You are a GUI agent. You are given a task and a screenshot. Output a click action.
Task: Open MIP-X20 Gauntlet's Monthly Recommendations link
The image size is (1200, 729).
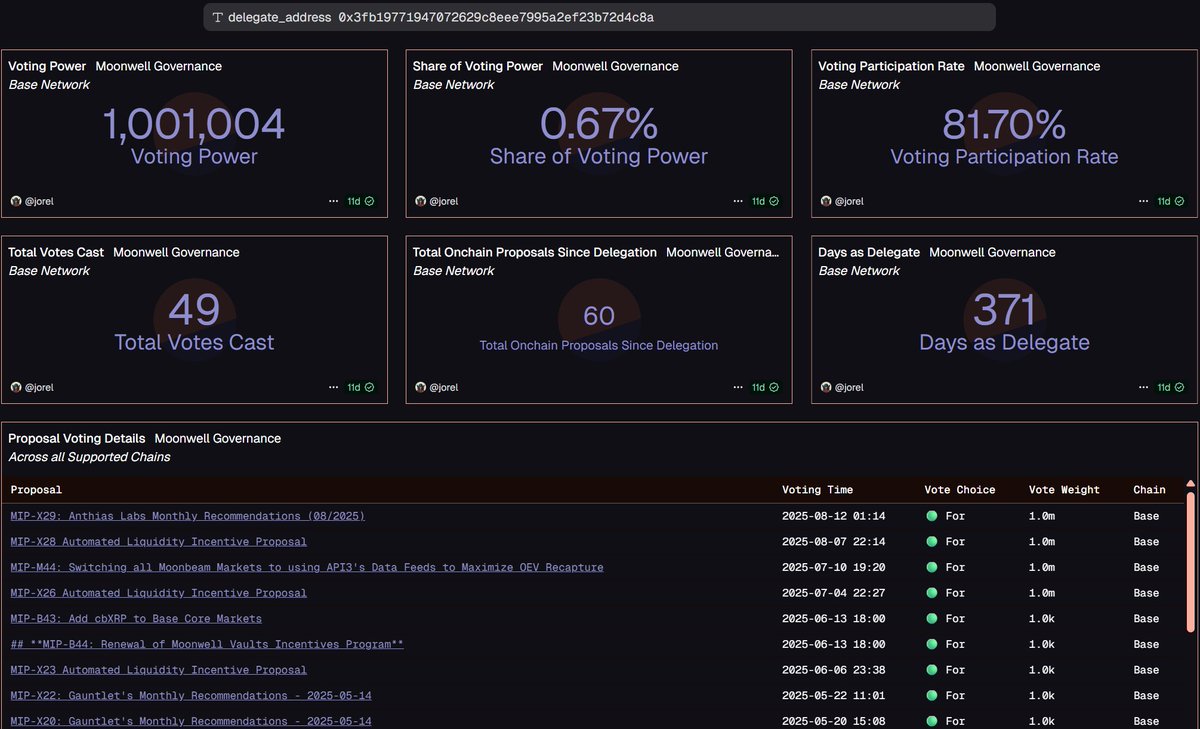click(x=191, y=721)
